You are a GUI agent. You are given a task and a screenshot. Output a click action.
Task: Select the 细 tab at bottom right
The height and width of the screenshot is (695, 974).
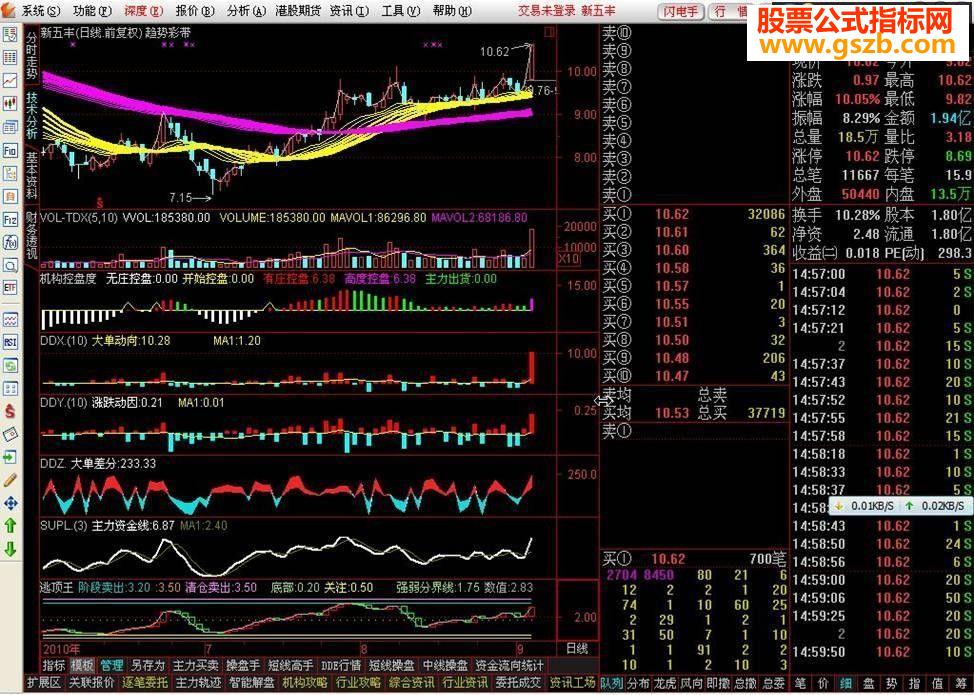coord(846,683)
